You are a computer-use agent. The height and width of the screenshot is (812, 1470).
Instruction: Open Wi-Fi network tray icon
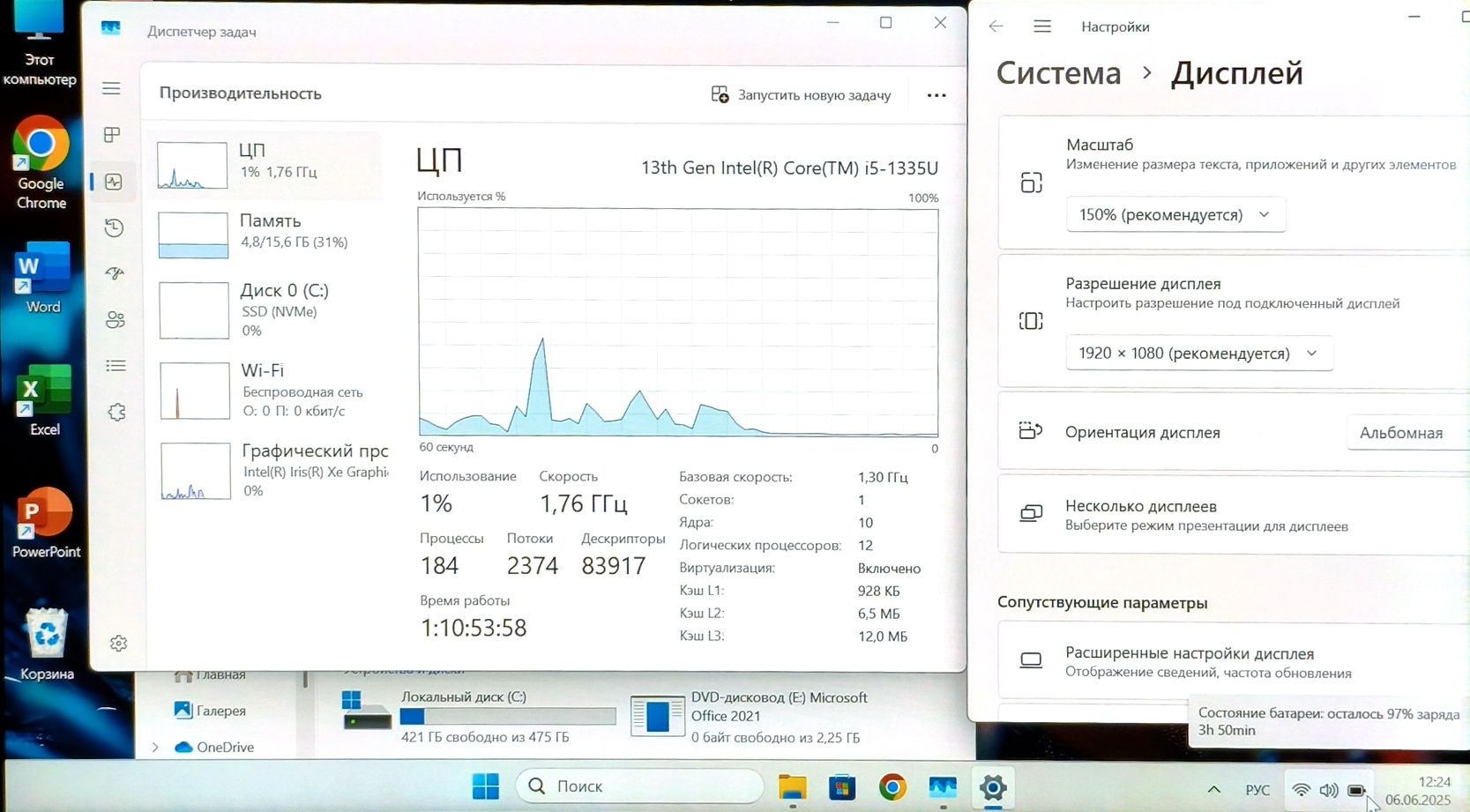point(1301,790)
